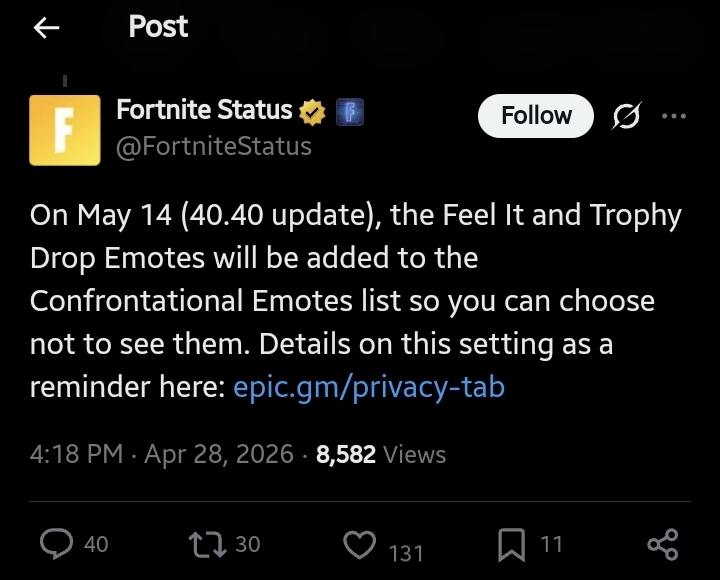Open the epic.gm/privacy-tab link
This screenshot has width=720, height=580.
tap(369, 387)
